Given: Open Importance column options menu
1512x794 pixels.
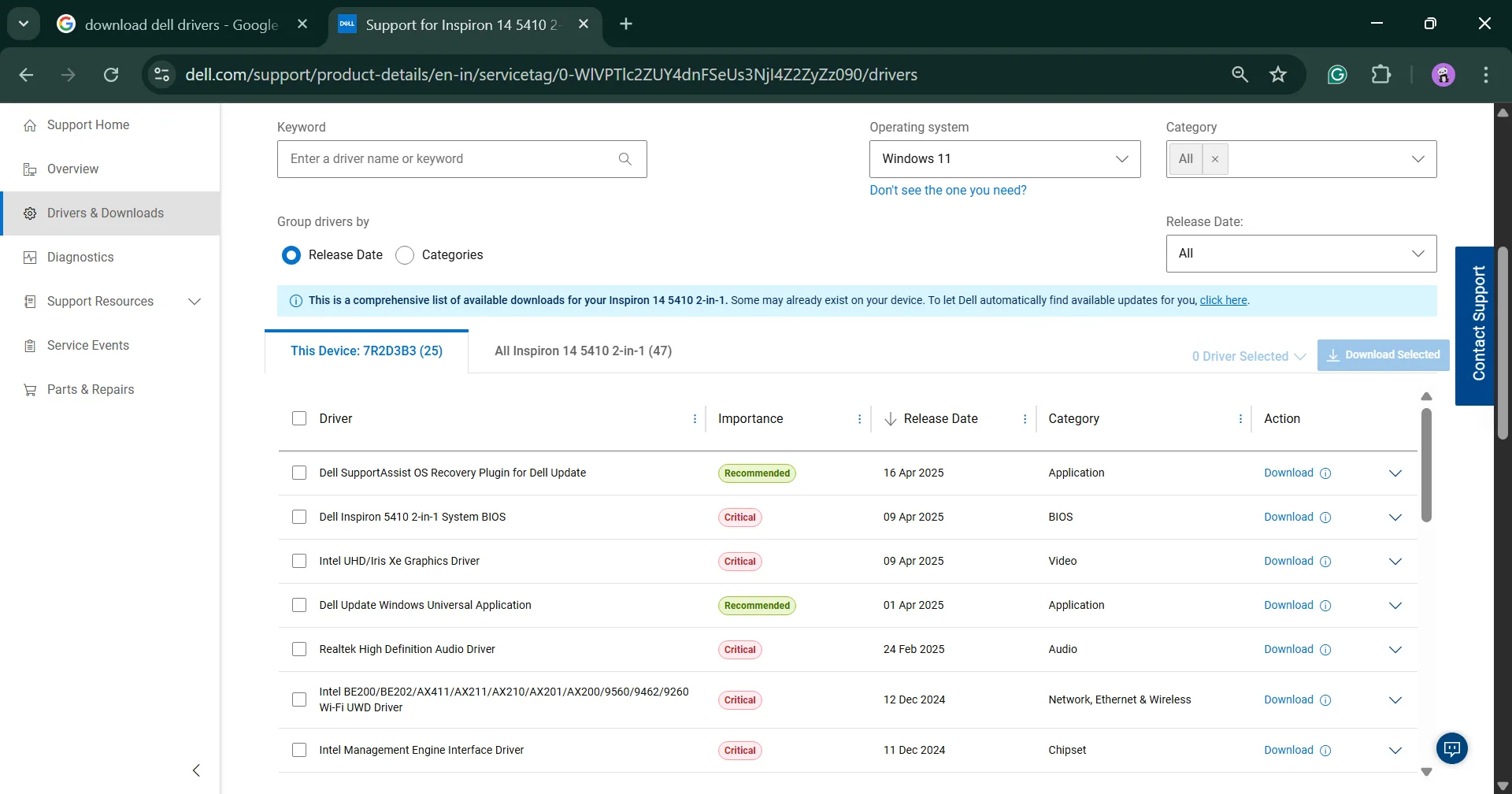Looking at the screenshot, I should tap(859, 419).
